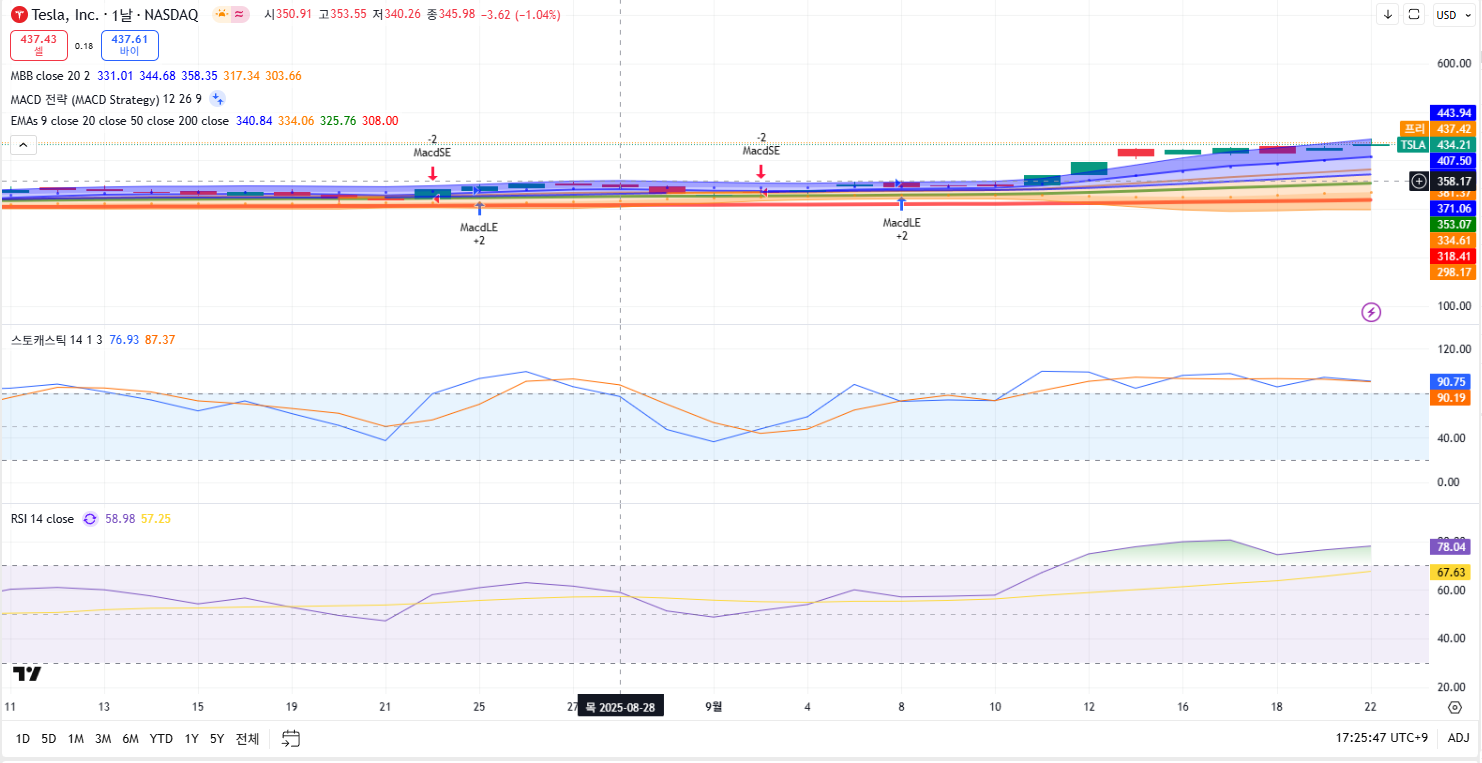The height and width of the screenshot is (763, 1482).
Task: Select the 5D time range
Action: click(x=48, y=739)
